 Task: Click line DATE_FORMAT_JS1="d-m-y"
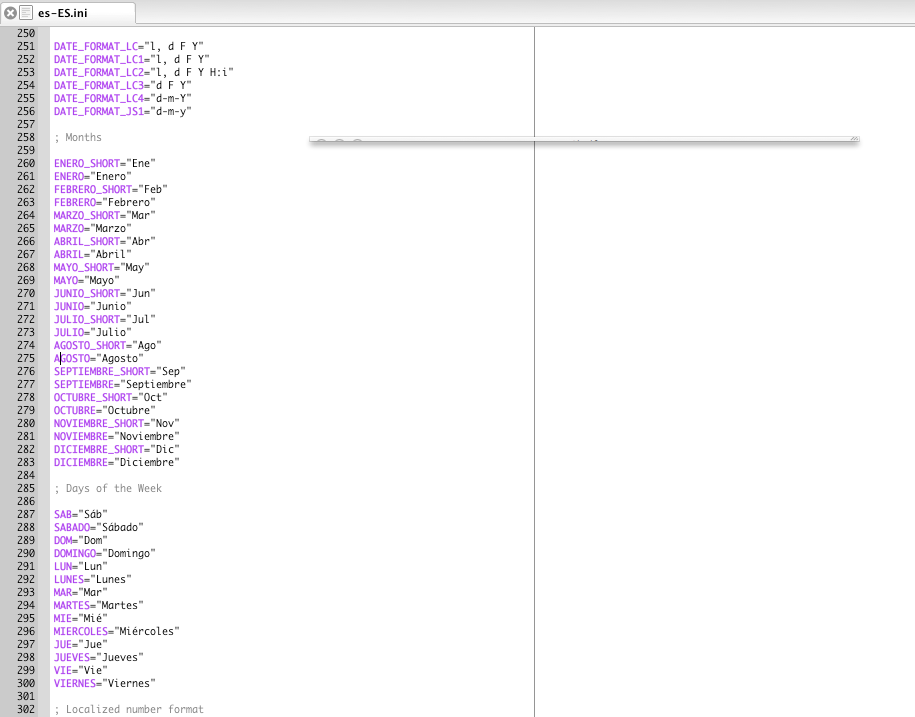123,111
